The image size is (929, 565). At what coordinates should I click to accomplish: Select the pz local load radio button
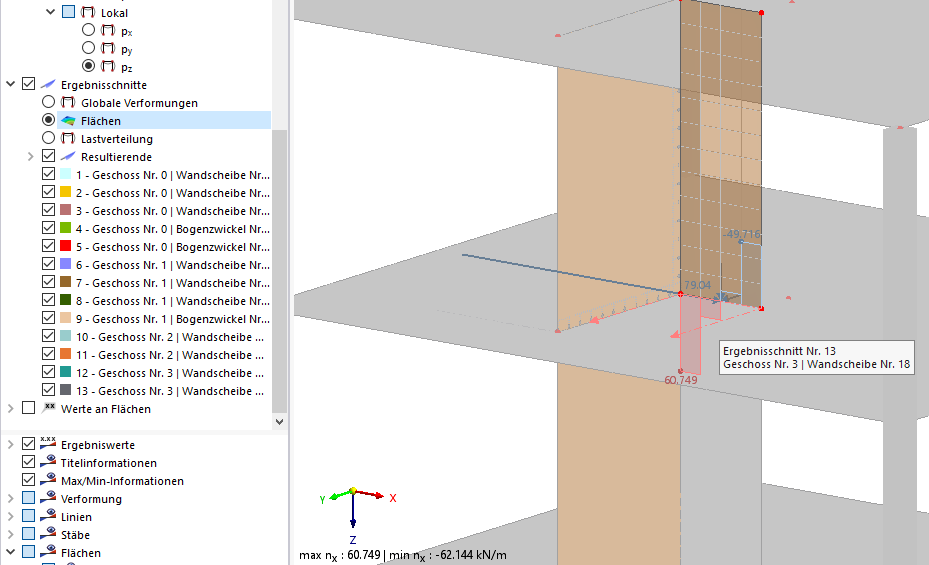click(x=88, y=65)
